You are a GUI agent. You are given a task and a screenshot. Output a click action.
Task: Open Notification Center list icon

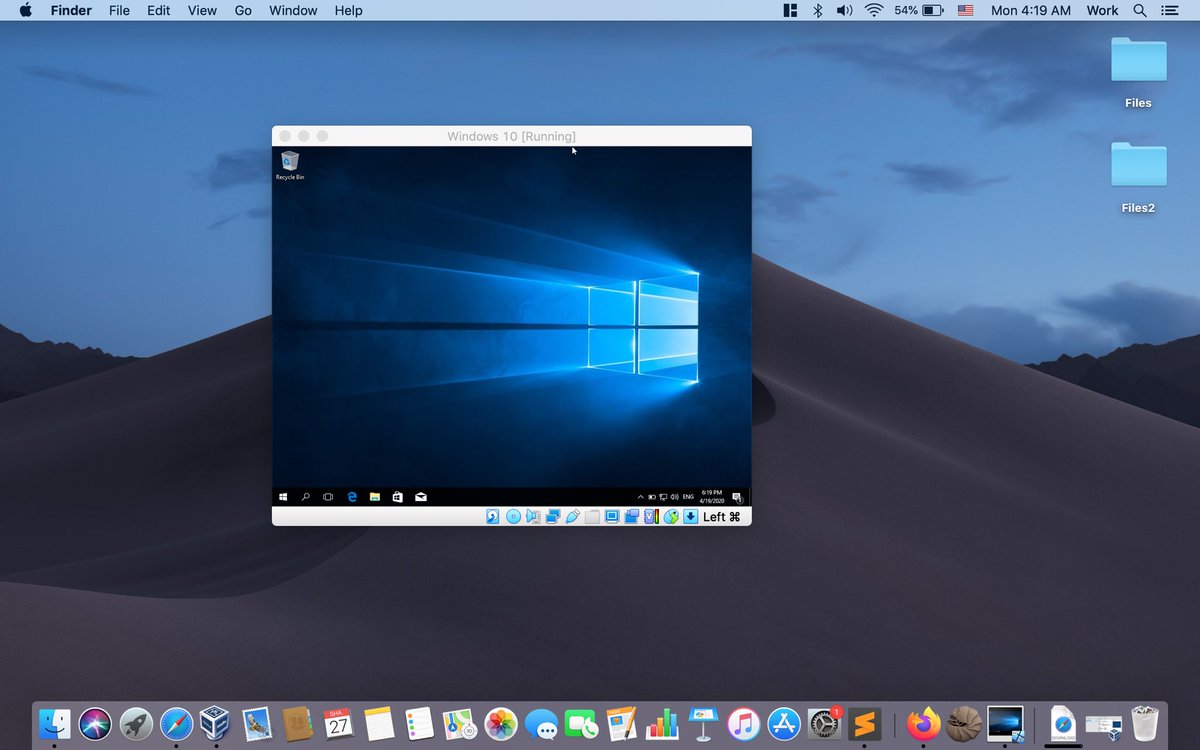coord(1170,10)
